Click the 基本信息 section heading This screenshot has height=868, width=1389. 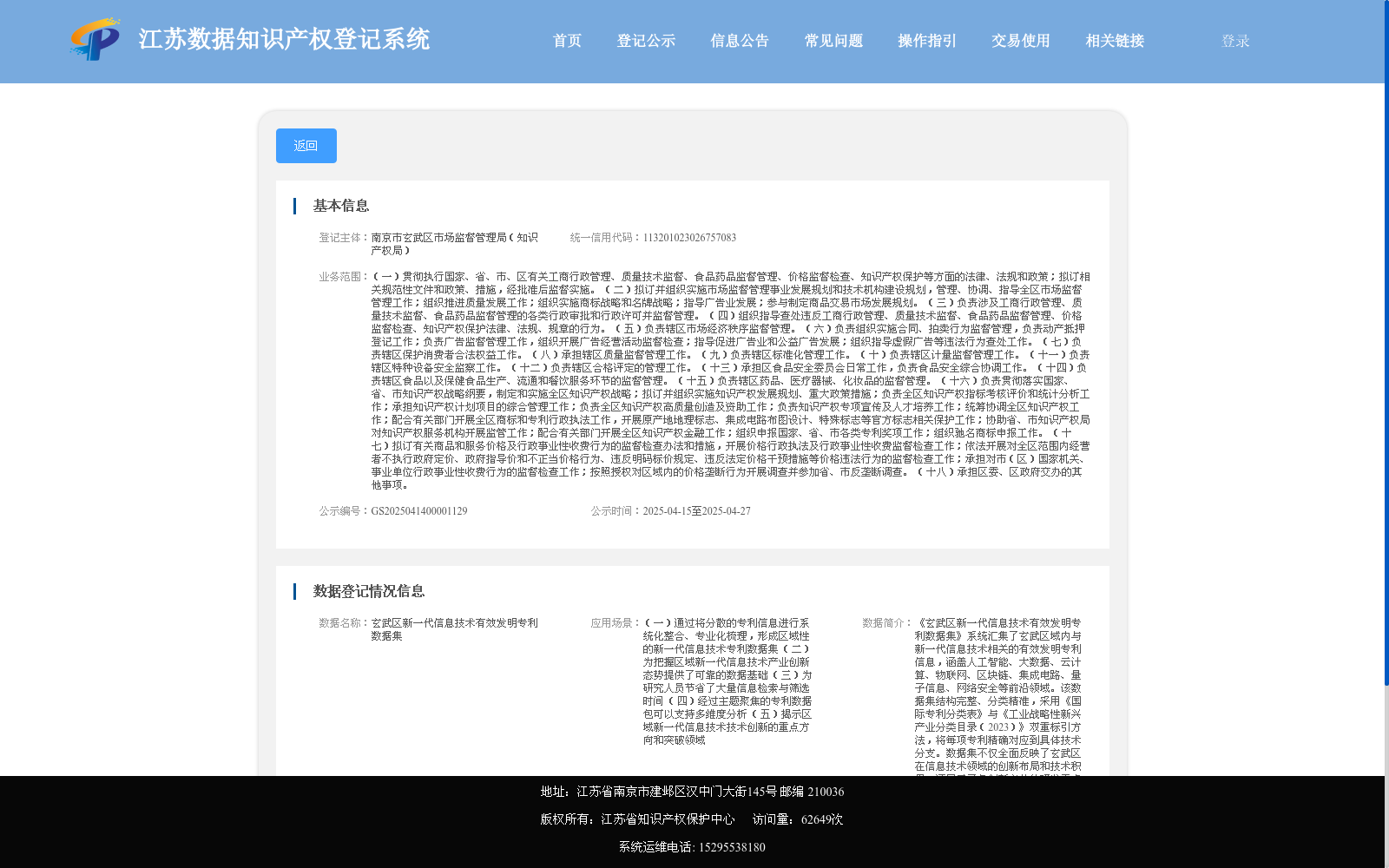(x=341, y=206)
